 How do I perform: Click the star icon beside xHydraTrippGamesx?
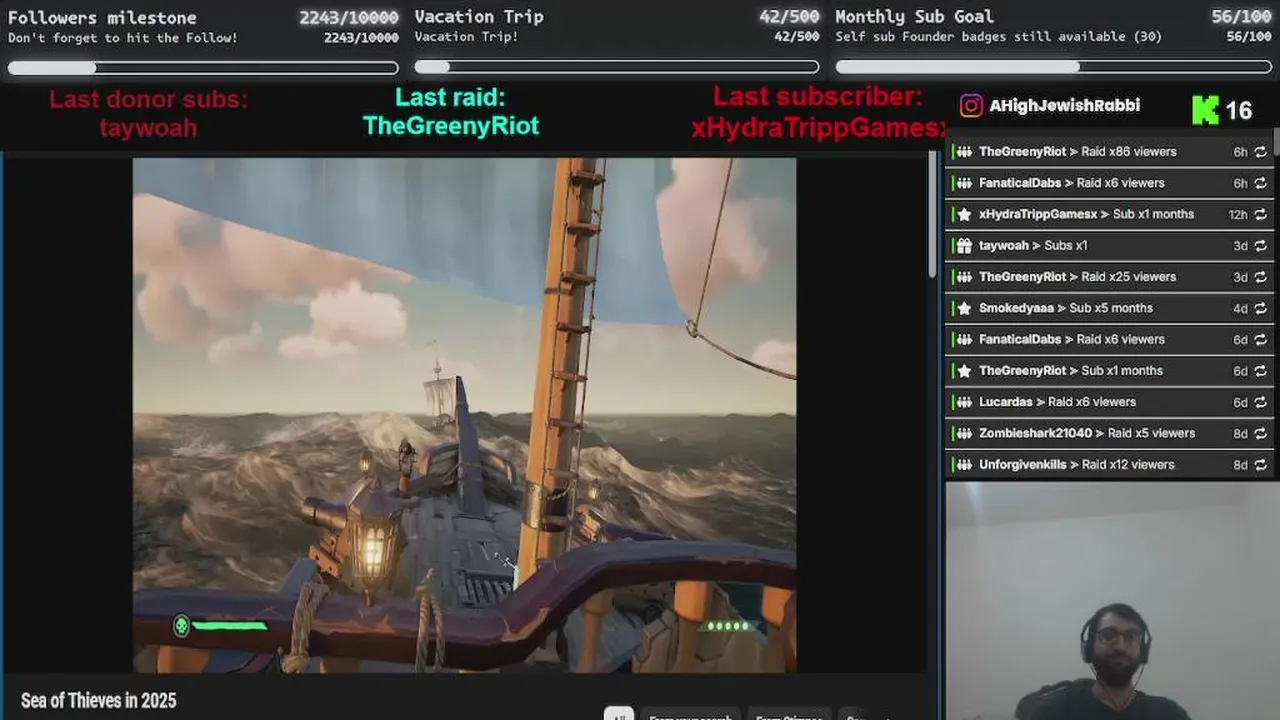(963, 214)
